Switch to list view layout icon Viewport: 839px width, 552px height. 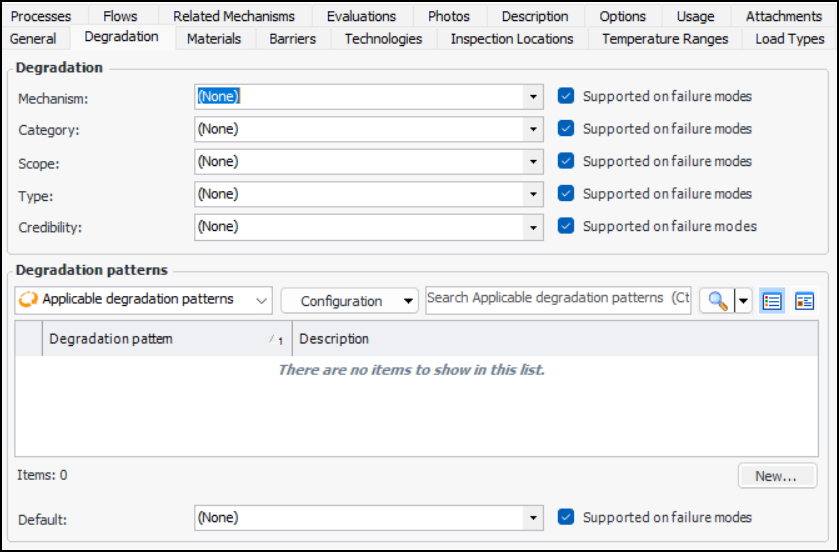772,300
